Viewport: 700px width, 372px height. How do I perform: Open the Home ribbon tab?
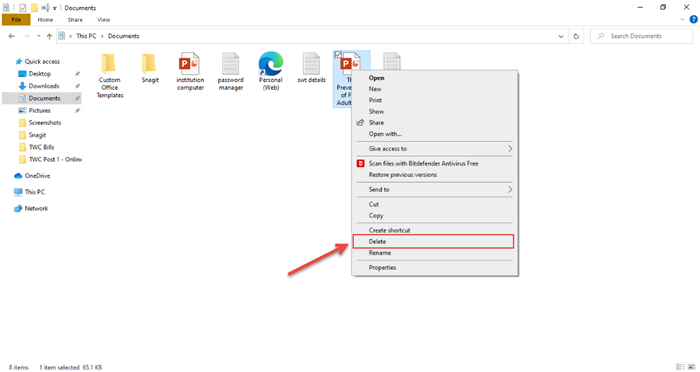[x=45, y=20]
